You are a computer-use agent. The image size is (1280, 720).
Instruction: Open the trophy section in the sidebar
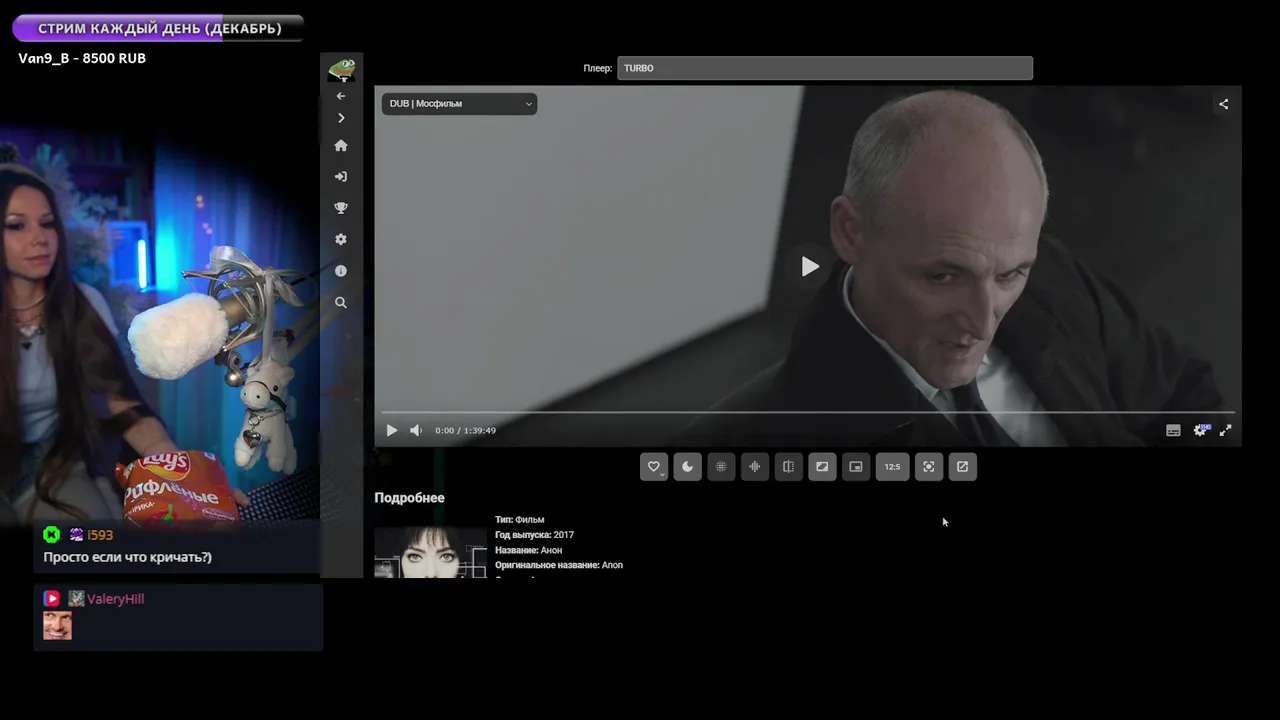[341, 208]
